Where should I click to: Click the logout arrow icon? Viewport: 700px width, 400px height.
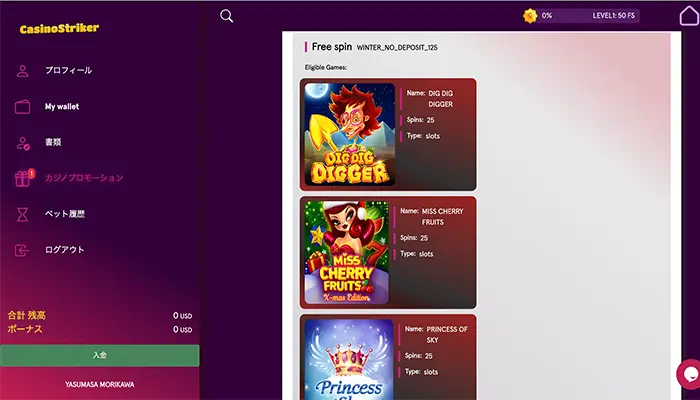point(22,250)
